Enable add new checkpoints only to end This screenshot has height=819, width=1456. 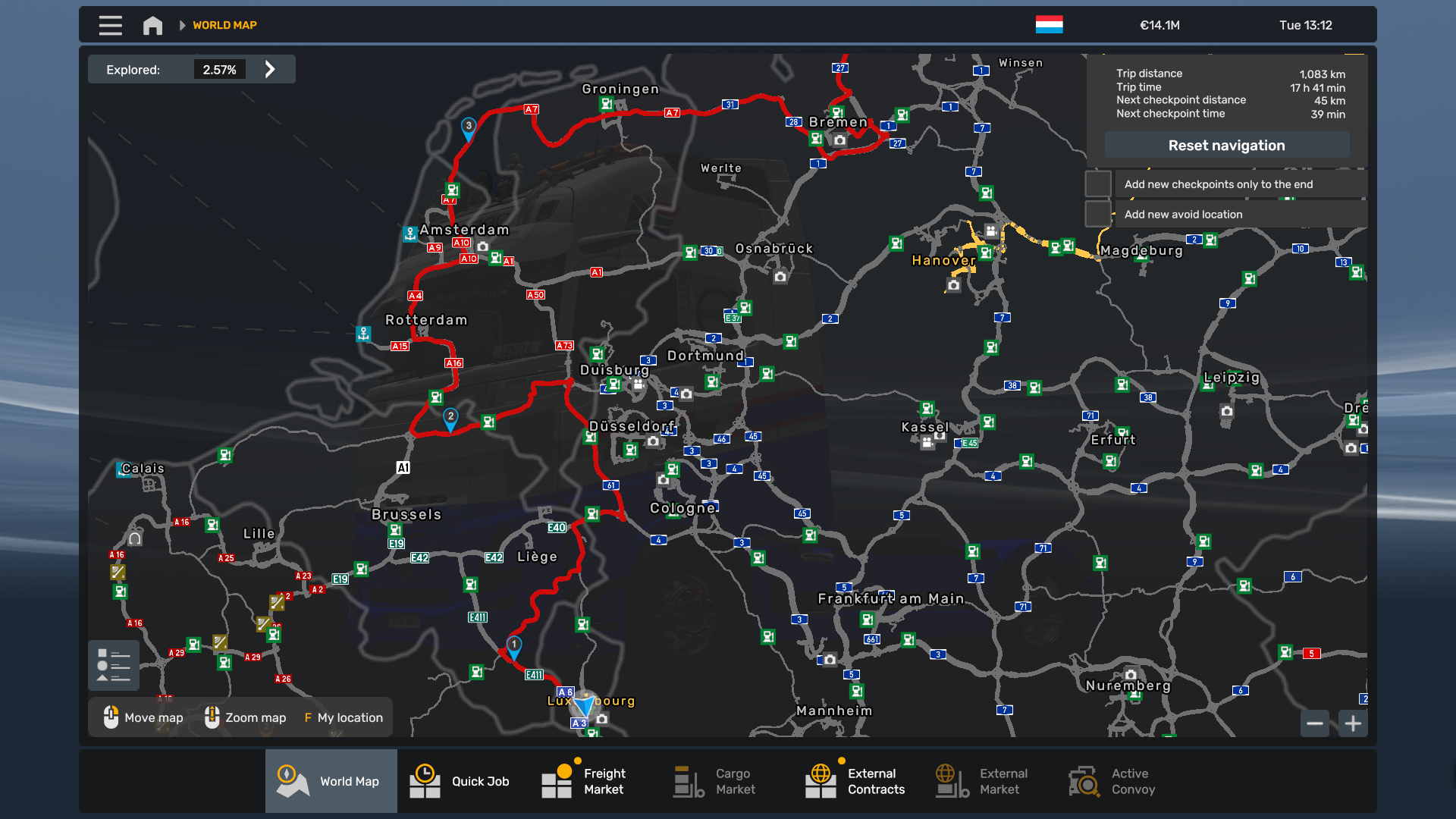coord(1098,184)
